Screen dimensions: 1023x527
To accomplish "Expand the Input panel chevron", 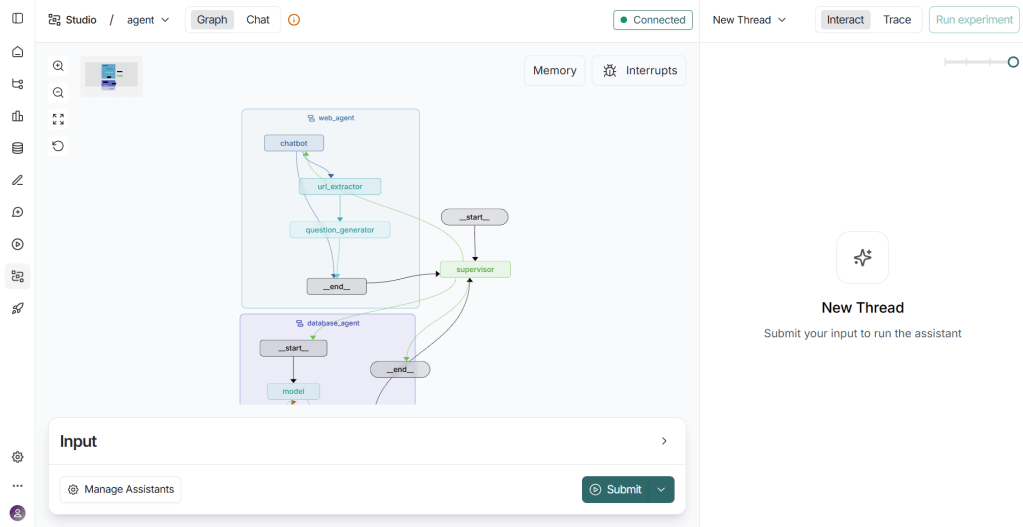I will coord(664,441).
